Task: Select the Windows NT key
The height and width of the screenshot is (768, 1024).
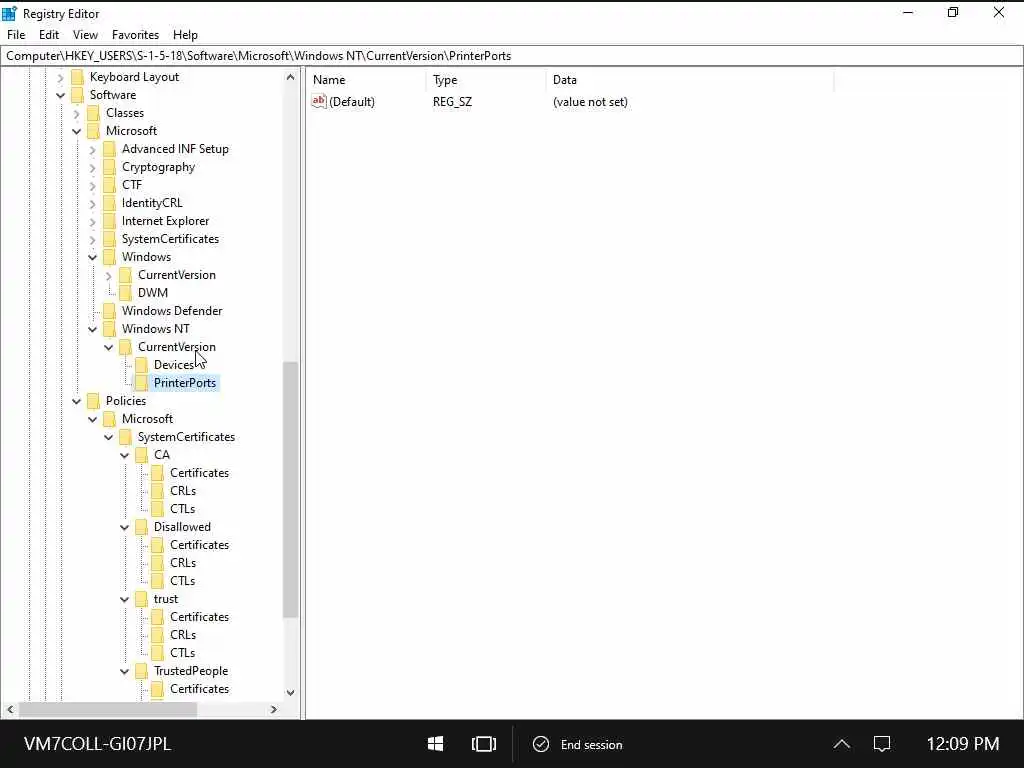Action: pyautogui.click(x=155, y=329)
